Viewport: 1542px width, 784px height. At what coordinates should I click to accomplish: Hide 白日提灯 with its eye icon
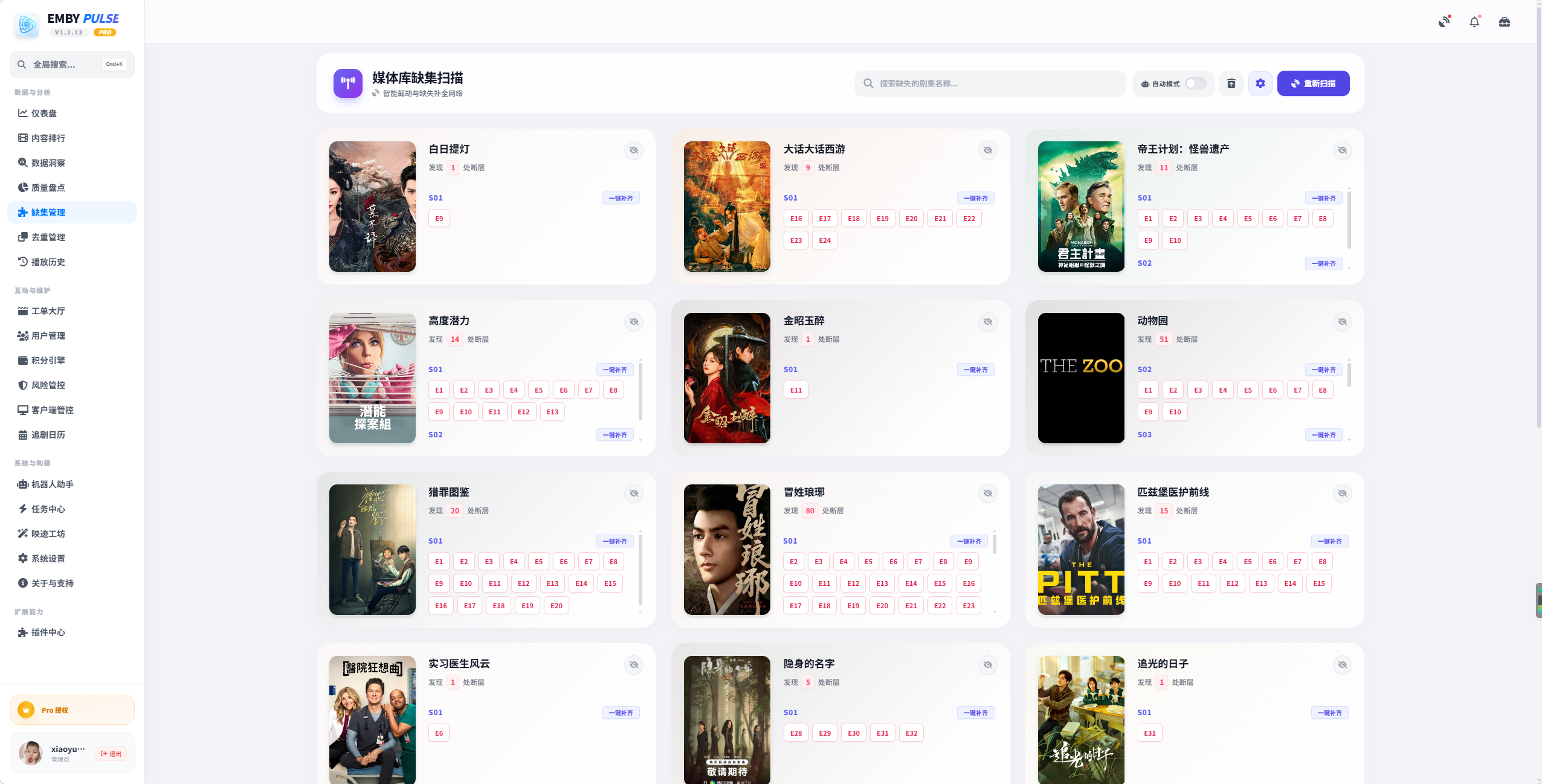pyautogui.click(x=634, y=150)
